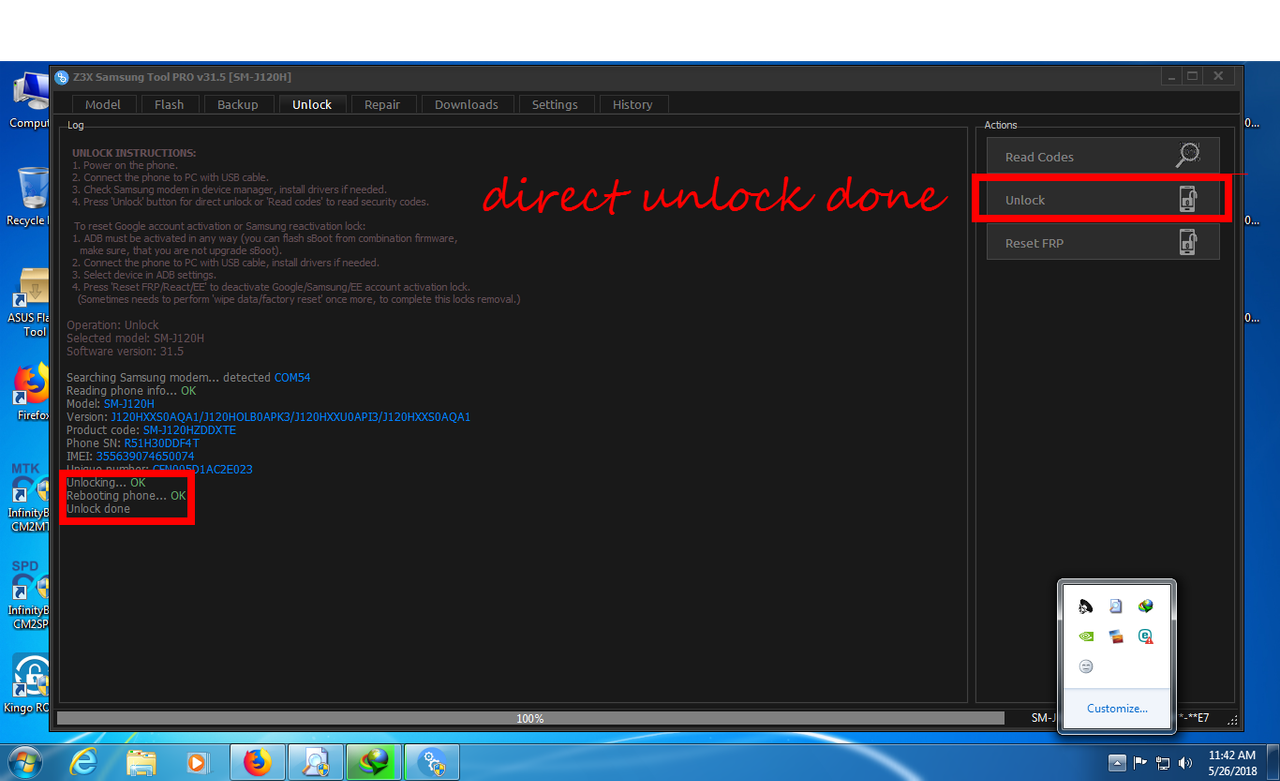This screenshot has height=781, width=1280.
Task: Click the COM54 port text in log
Action: click(x=292, y=377)
